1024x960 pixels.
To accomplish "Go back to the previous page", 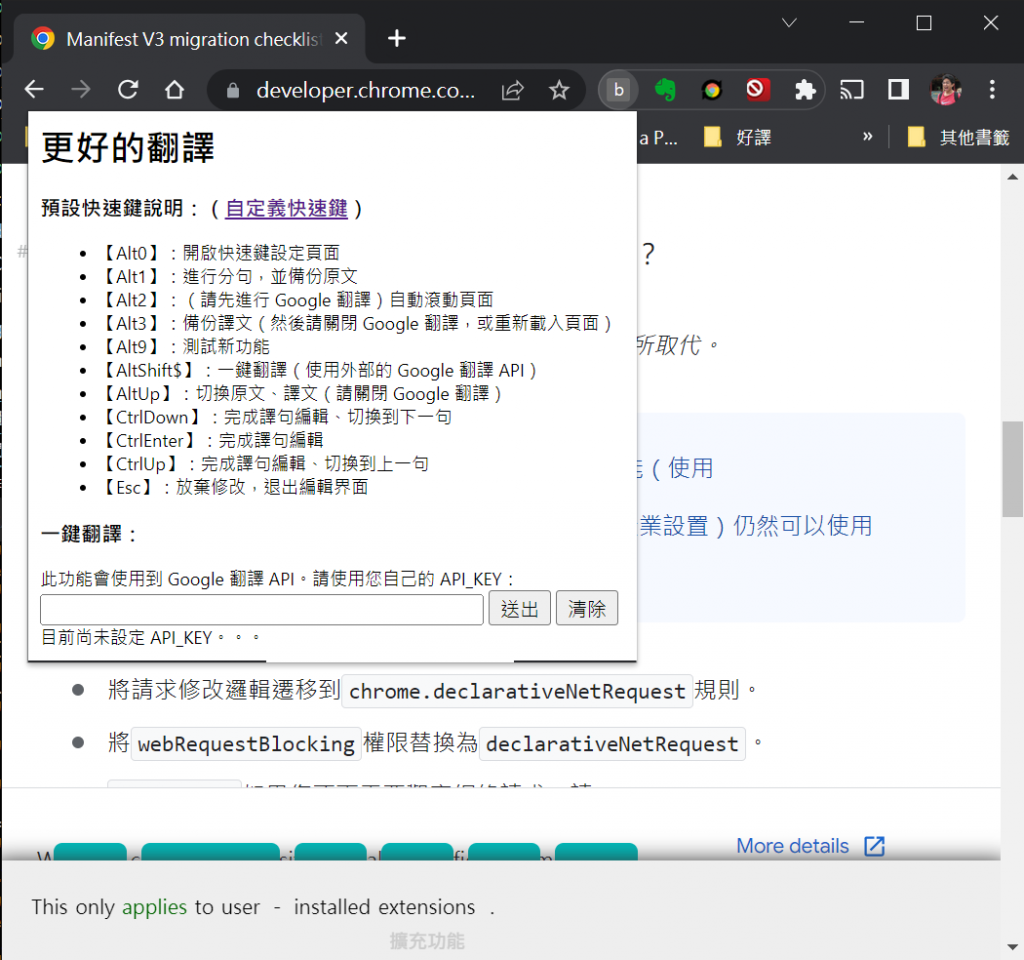I will (33, 89).
